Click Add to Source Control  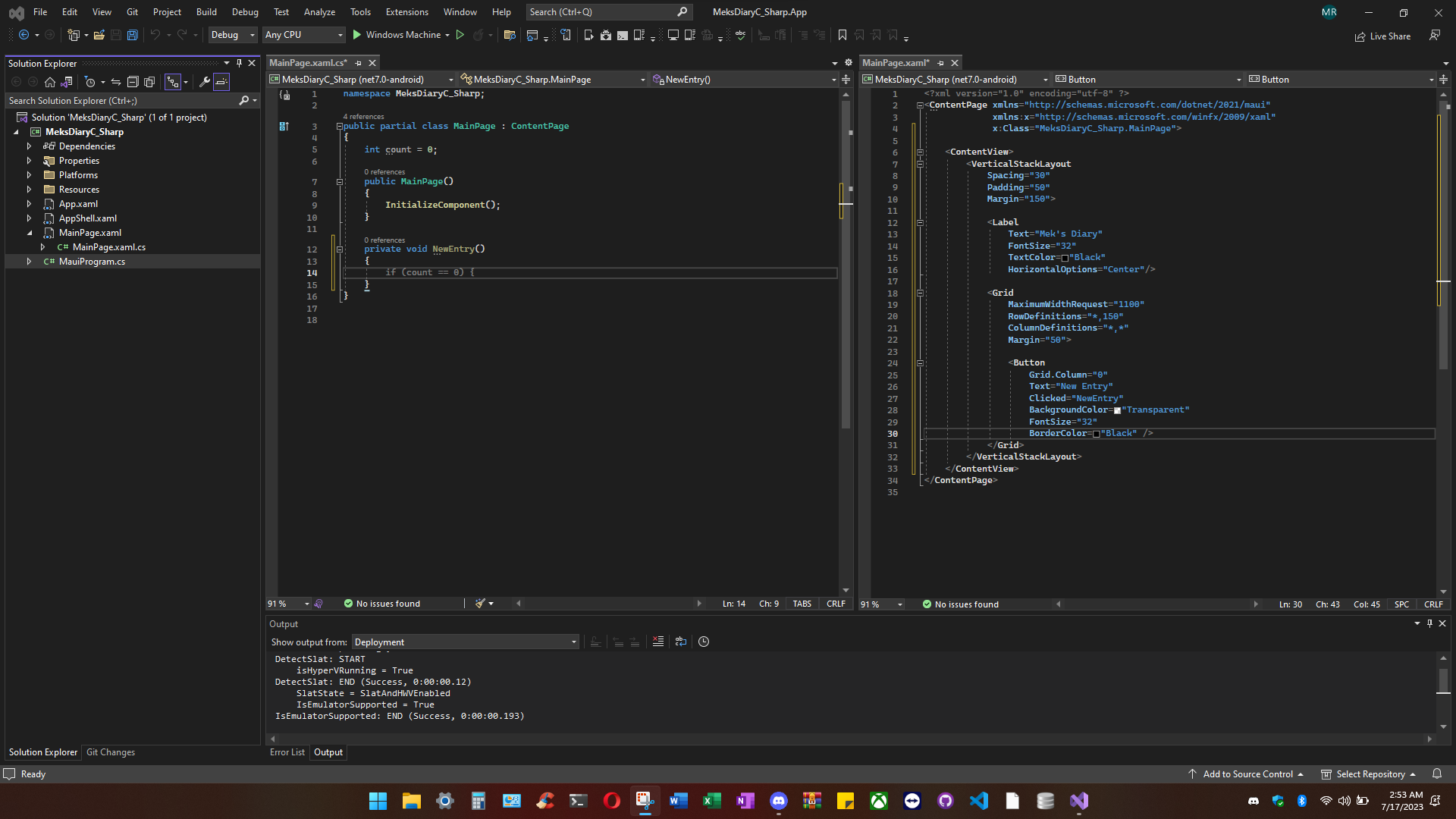click(1245, 774)
